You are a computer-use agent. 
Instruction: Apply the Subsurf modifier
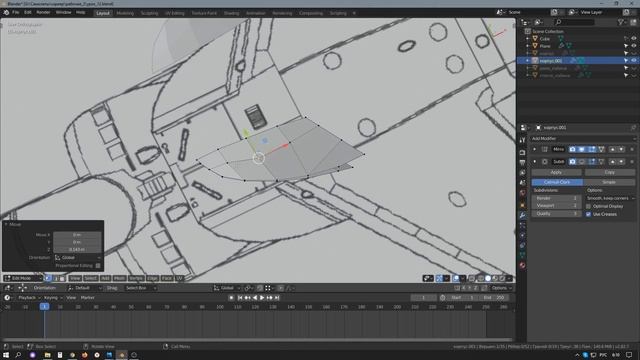(557, 173)
